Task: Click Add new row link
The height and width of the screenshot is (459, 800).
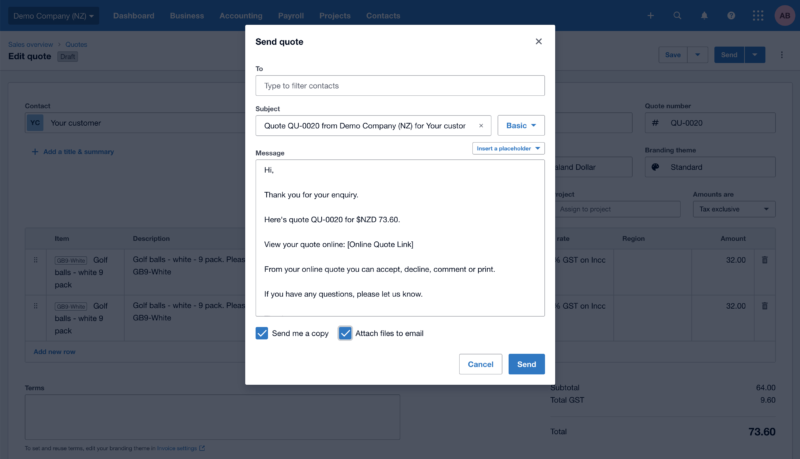Action: pyautogui.click(x=55, y=352)
